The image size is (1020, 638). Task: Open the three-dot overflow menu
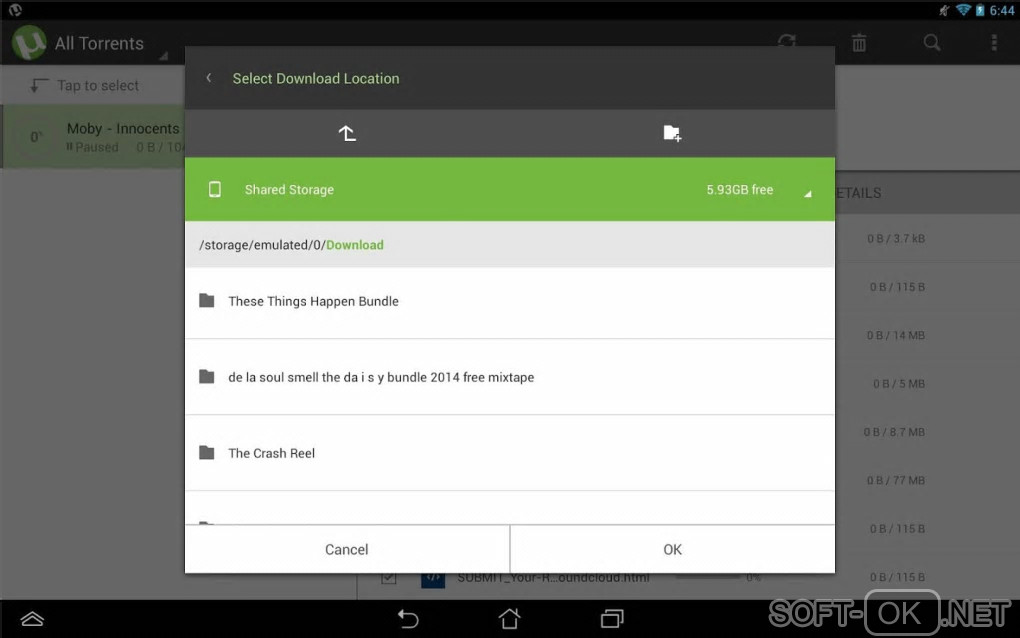click(x=993, y=43)
